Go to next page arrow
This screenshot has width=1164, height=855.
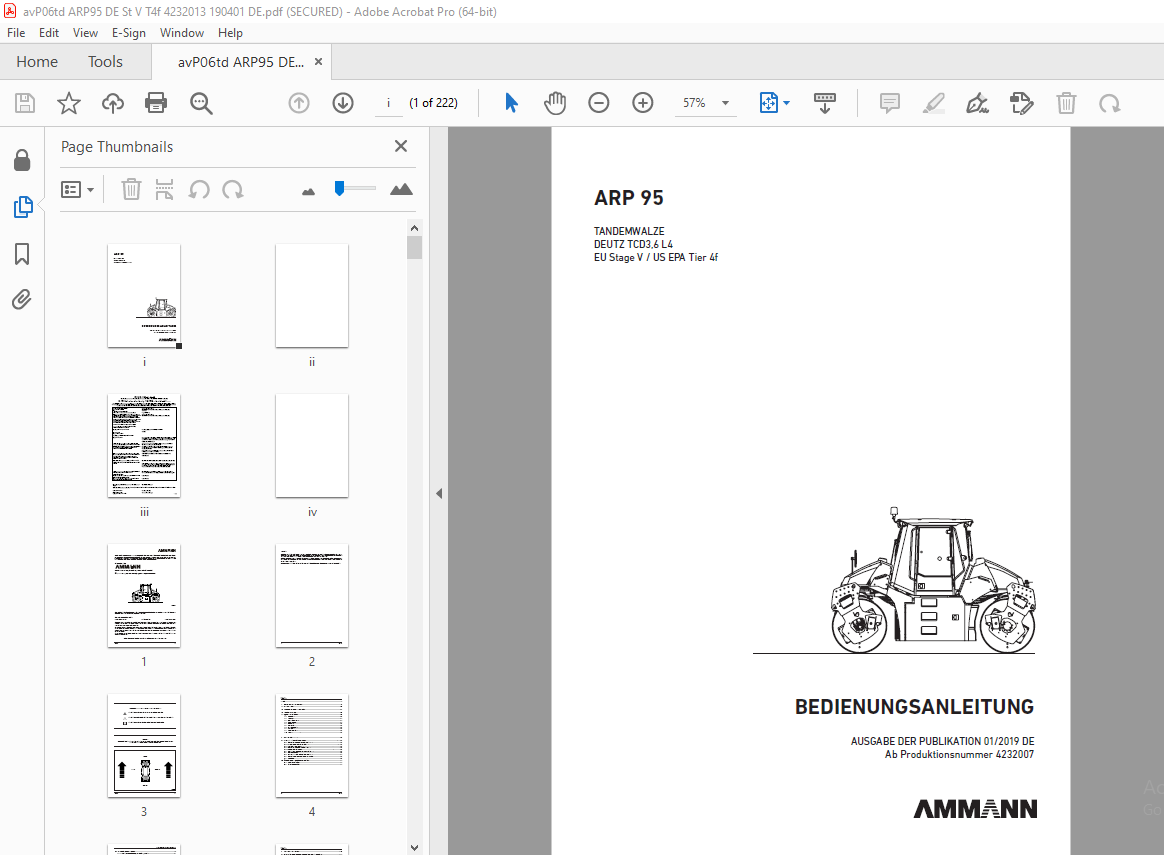pos(343,103)
